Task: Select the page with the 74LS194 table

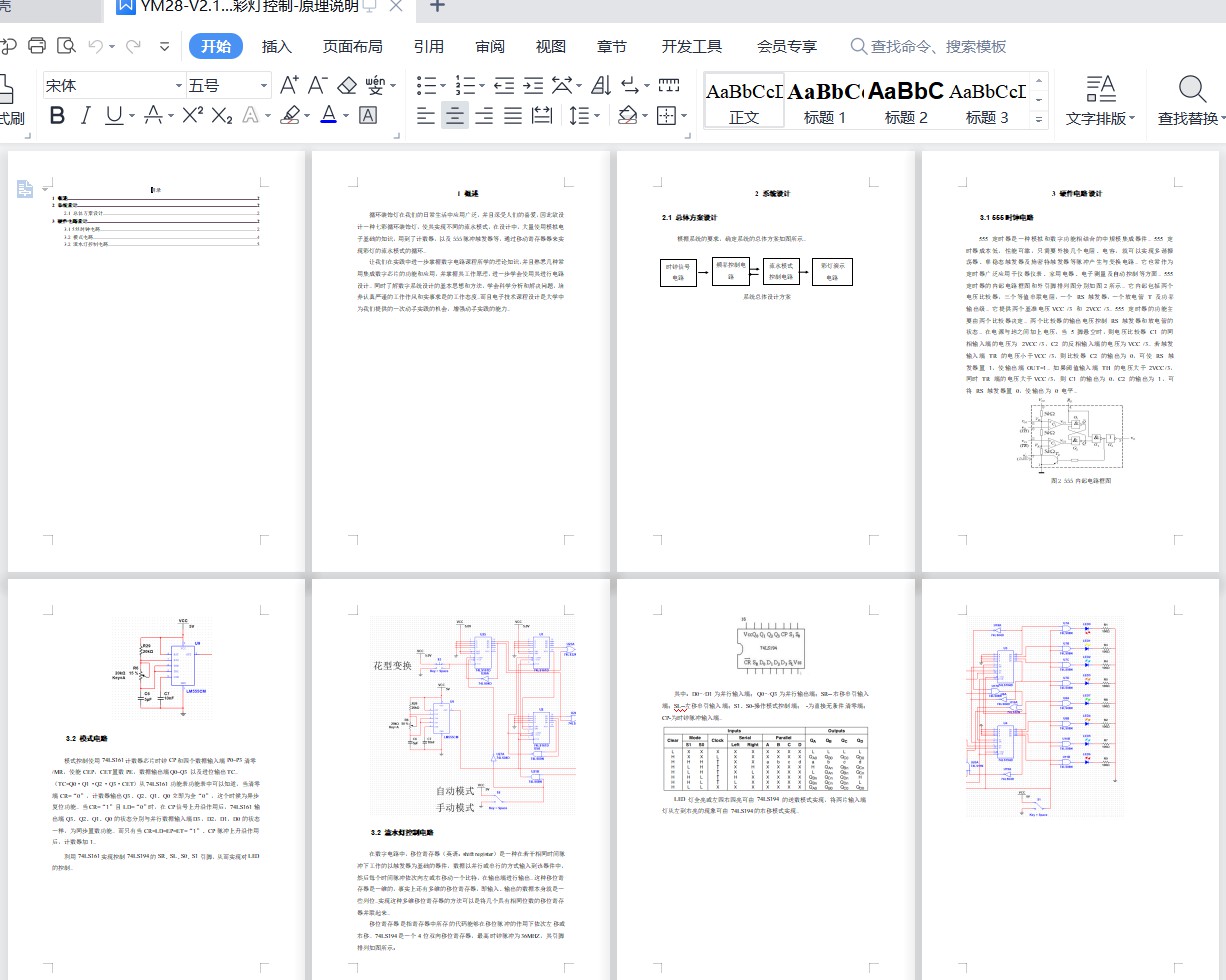Action: pyautogui.click(x=767, y=779)
